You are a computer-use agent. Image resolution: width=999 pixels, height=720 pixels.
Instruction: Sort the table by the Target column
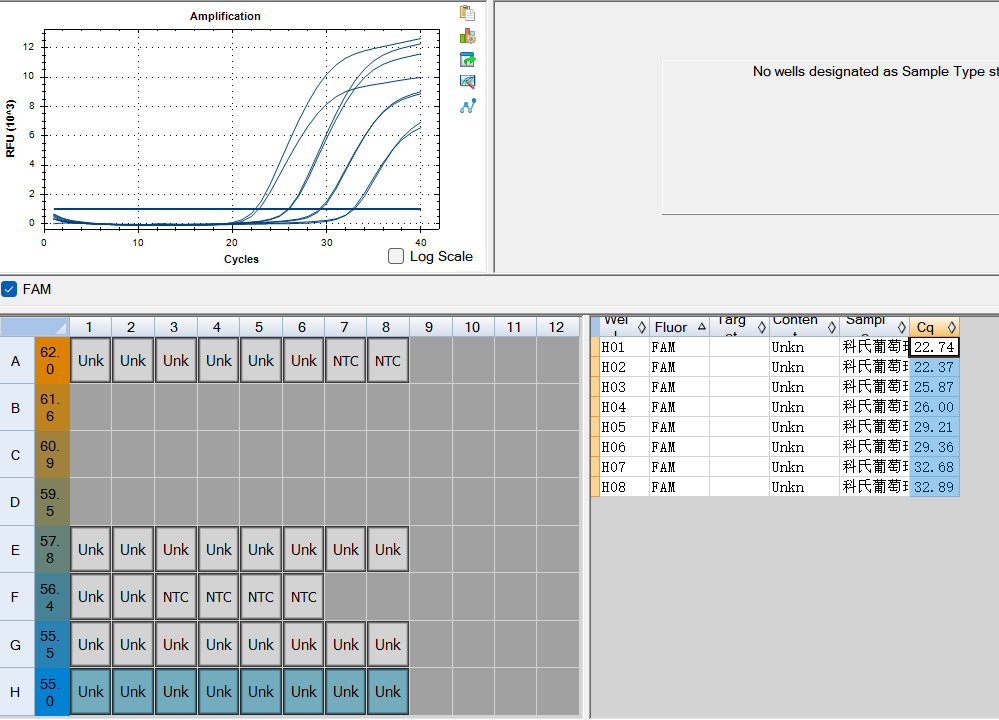point(739,327)
